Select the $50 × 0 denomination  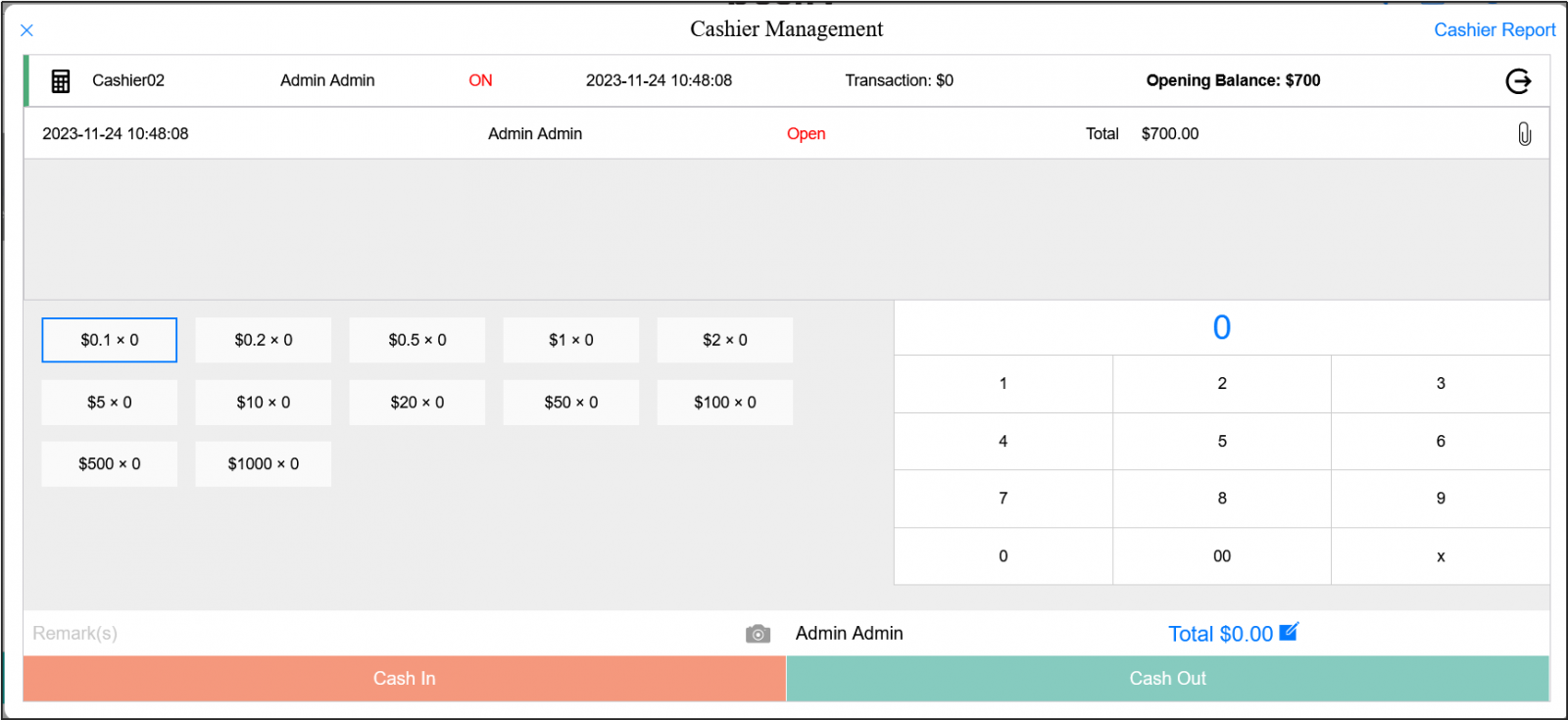pyautogui.click(x=571, y=403)
